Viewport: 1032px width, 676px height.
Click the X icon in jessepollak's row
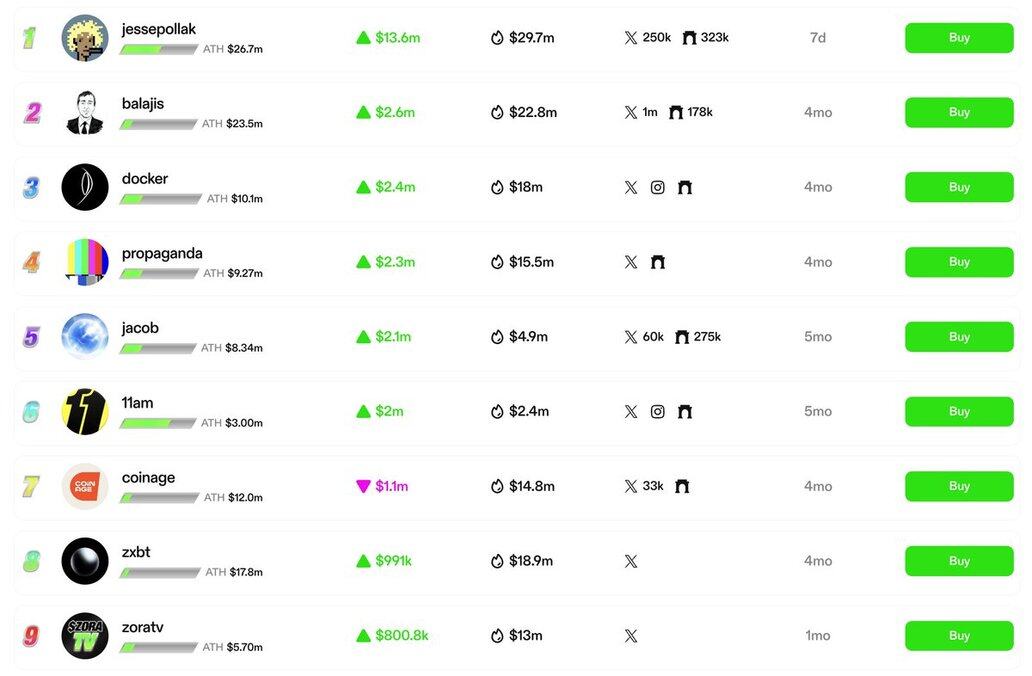pyautogui.click(x=630, y=38)
